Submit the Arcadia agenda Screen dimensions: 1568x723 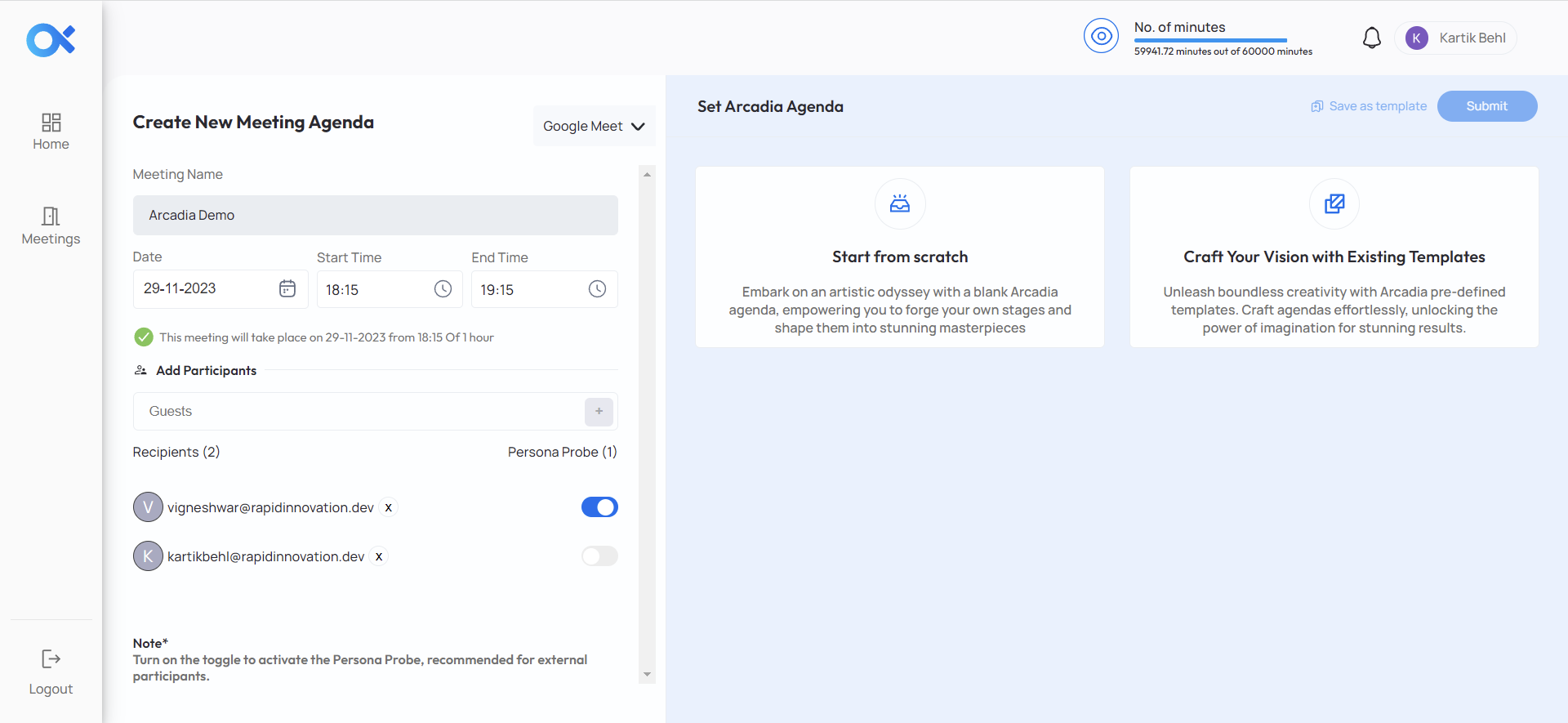tap(1486, 106)
